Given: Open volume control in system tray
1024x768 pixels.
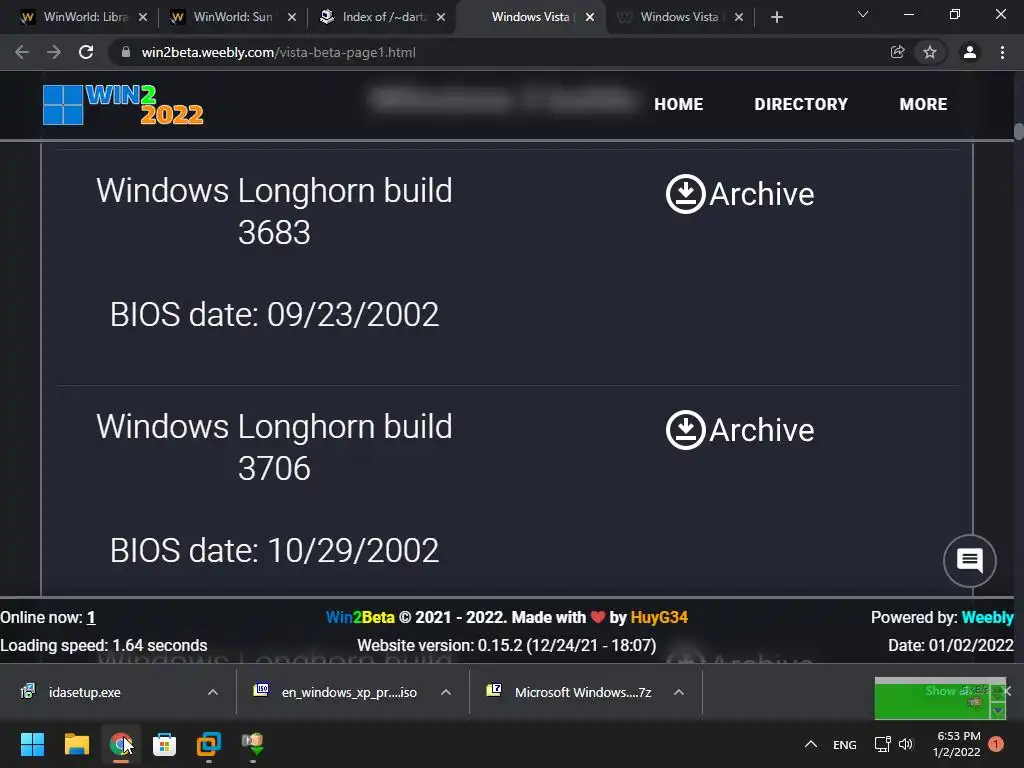Looking at the screenshot, I should (x=906, y=744).
